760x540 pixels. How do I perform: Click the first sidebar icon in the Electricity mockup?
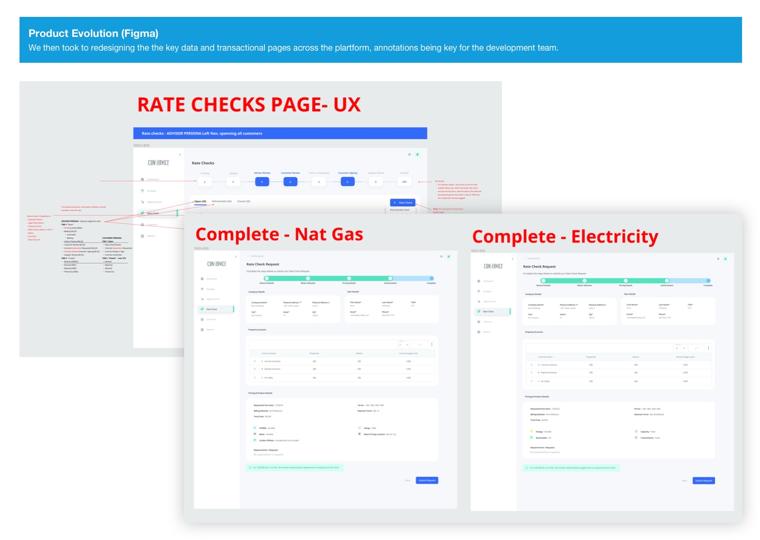[x=479, y=281]
